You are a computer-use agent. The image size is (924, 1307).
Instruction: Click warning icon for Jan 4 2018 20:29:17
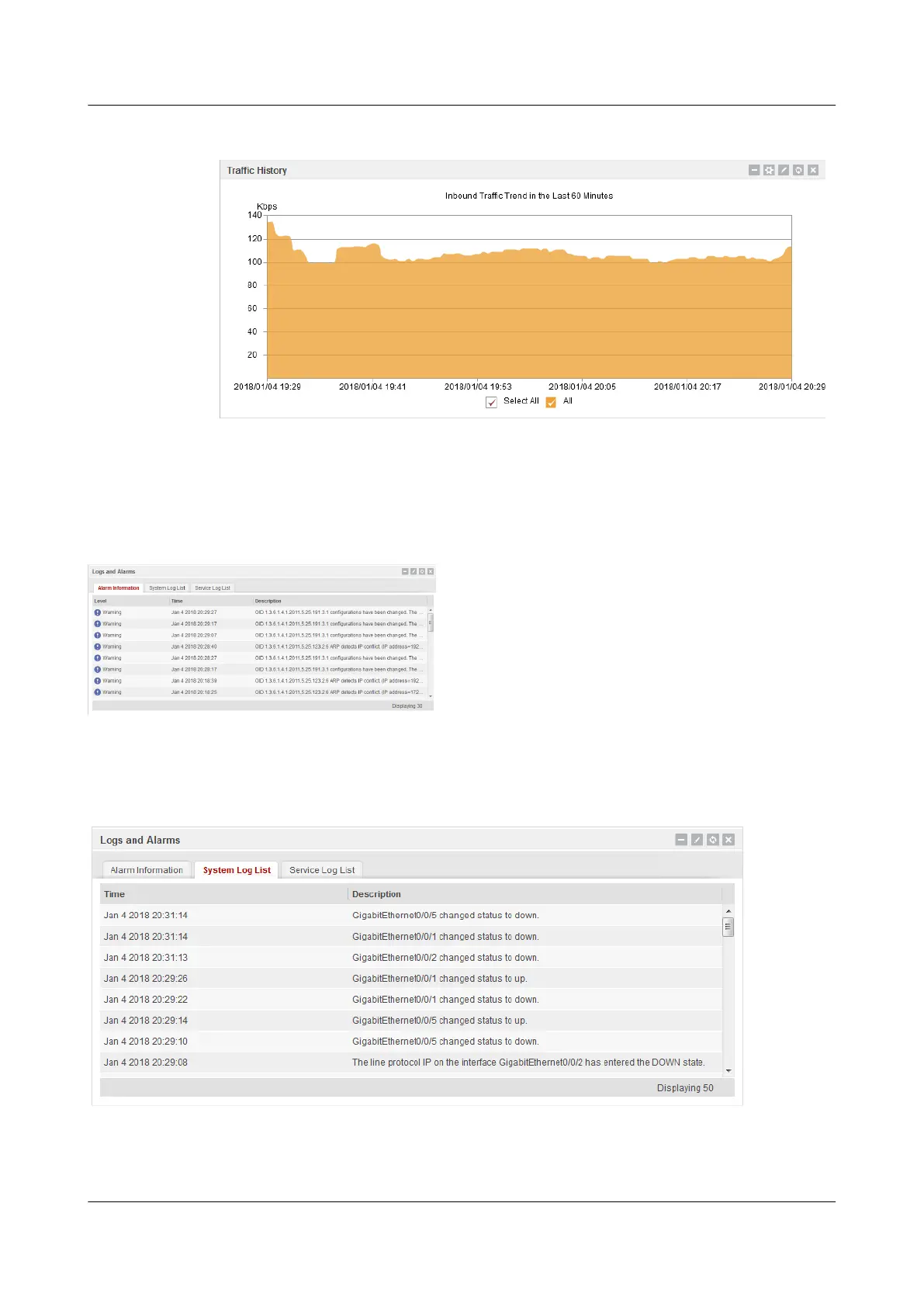point(98,623)
